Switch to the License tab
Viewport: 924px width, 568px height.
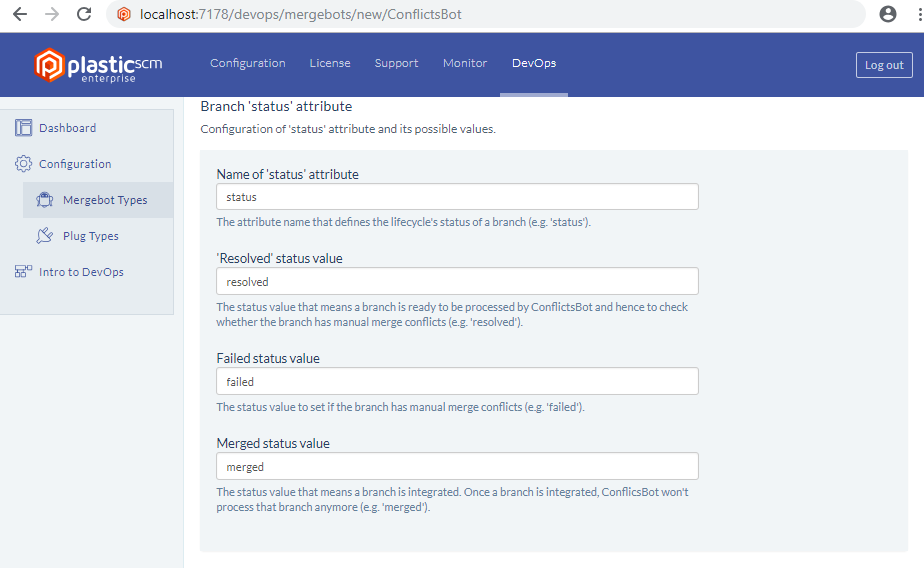[330, 63]
